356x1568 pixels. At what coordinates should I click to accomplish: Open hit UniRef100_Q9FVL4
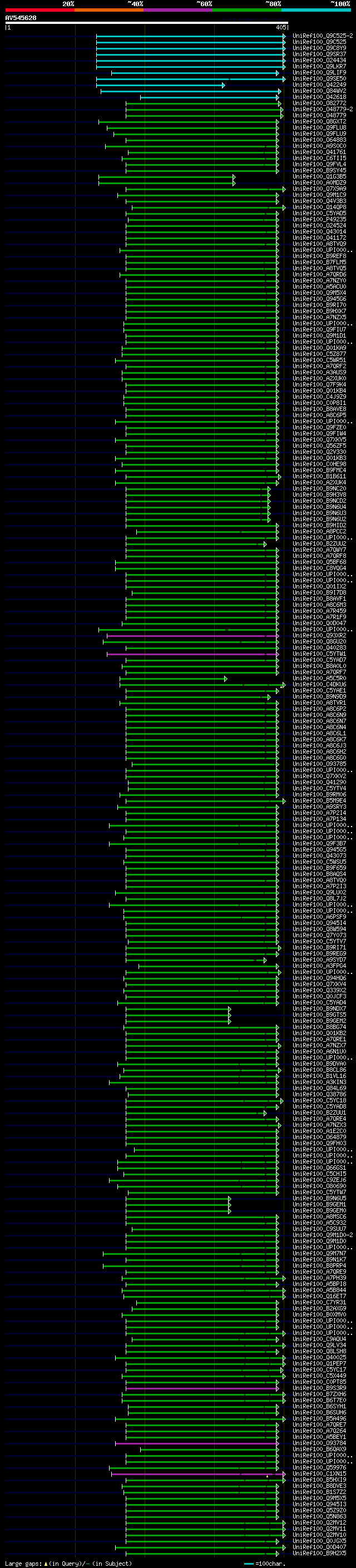[319, 164]
